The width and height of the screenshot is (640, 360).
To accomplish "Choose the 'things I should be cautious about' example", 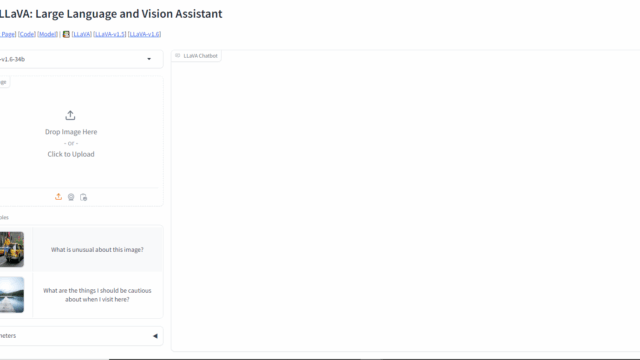I will (97, 295).
